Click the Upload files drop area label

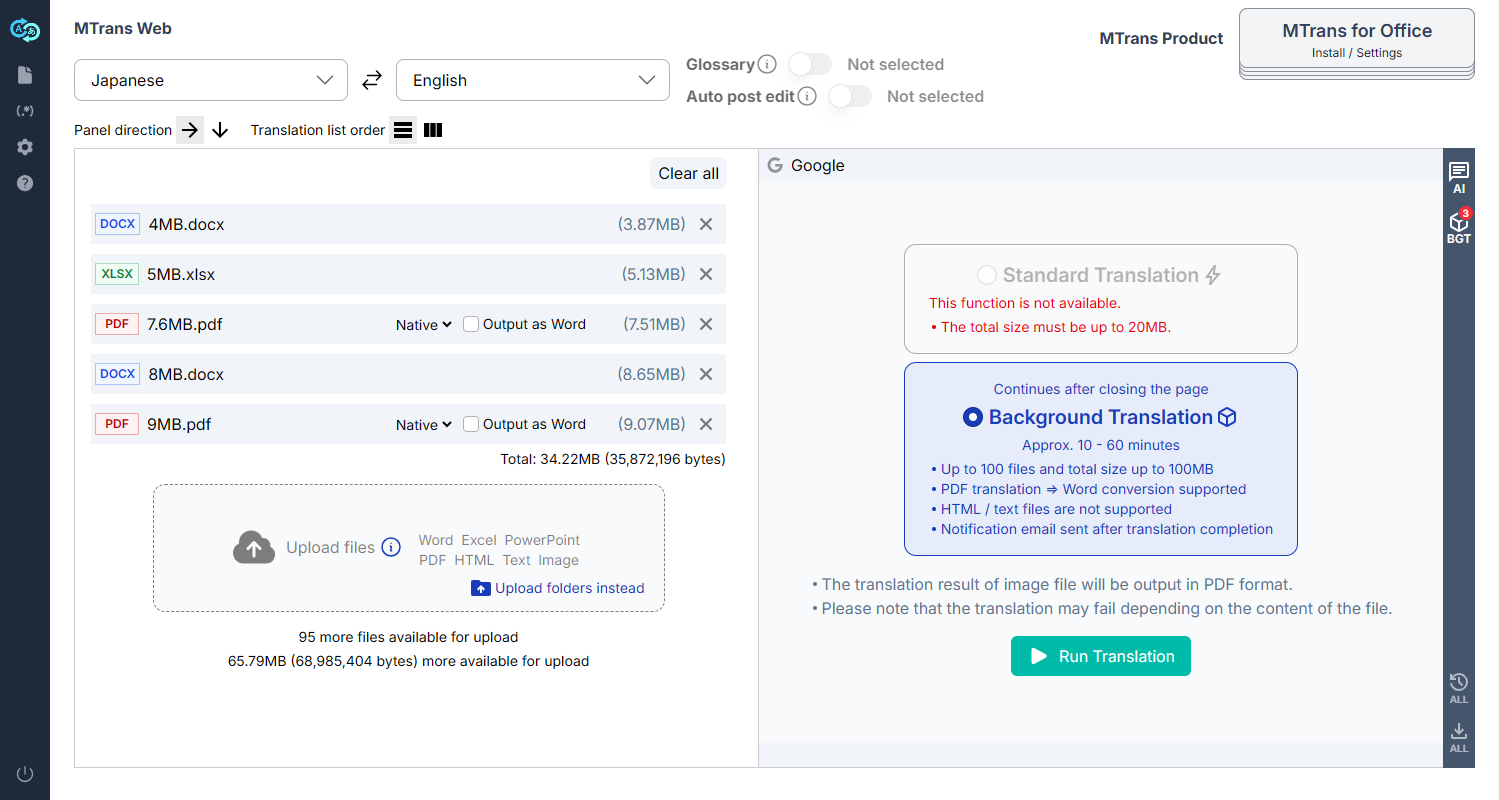[330, 547]
